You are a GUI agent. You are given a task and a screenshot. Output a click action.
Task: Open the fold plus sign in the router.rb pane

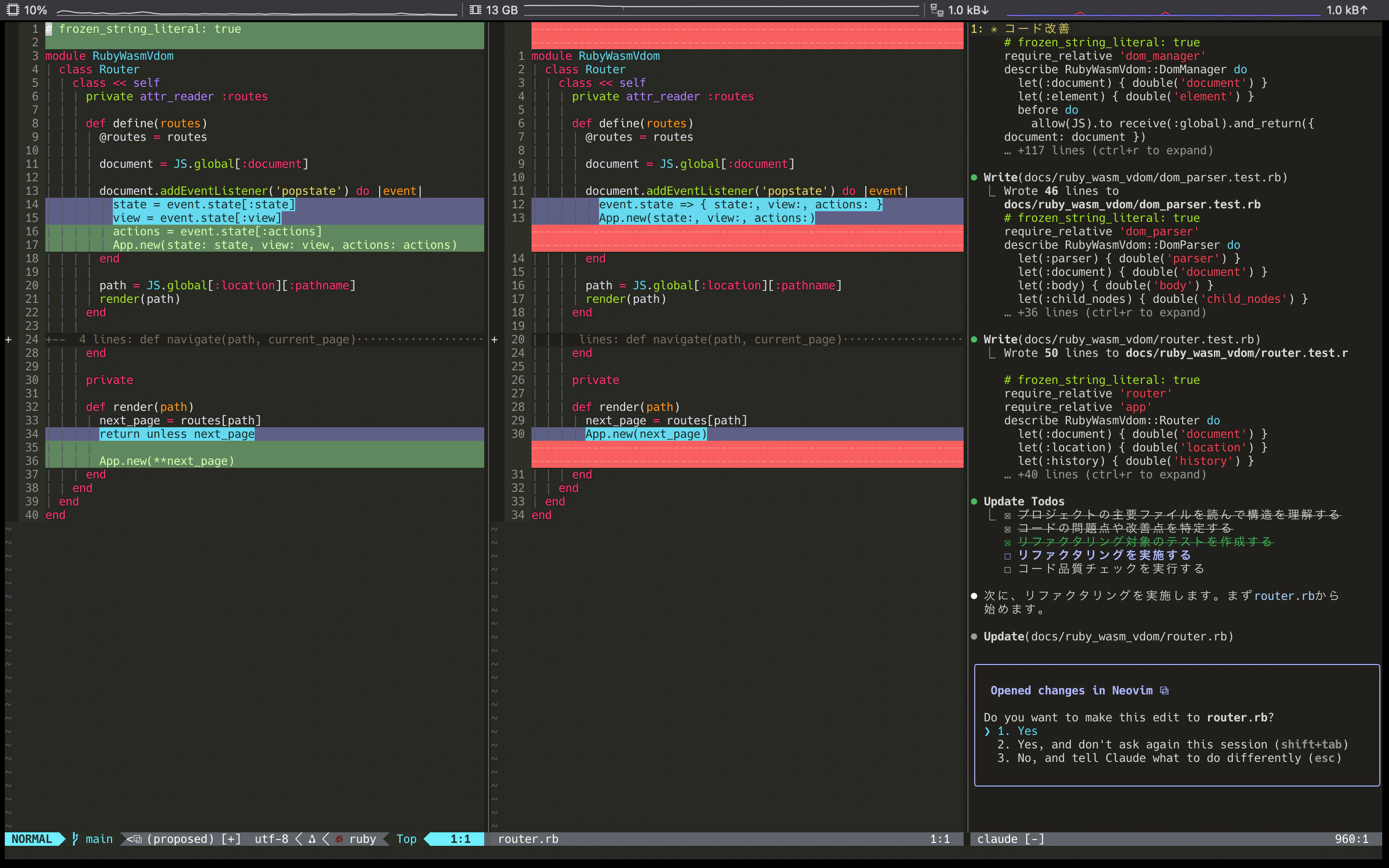coord(494,339)
